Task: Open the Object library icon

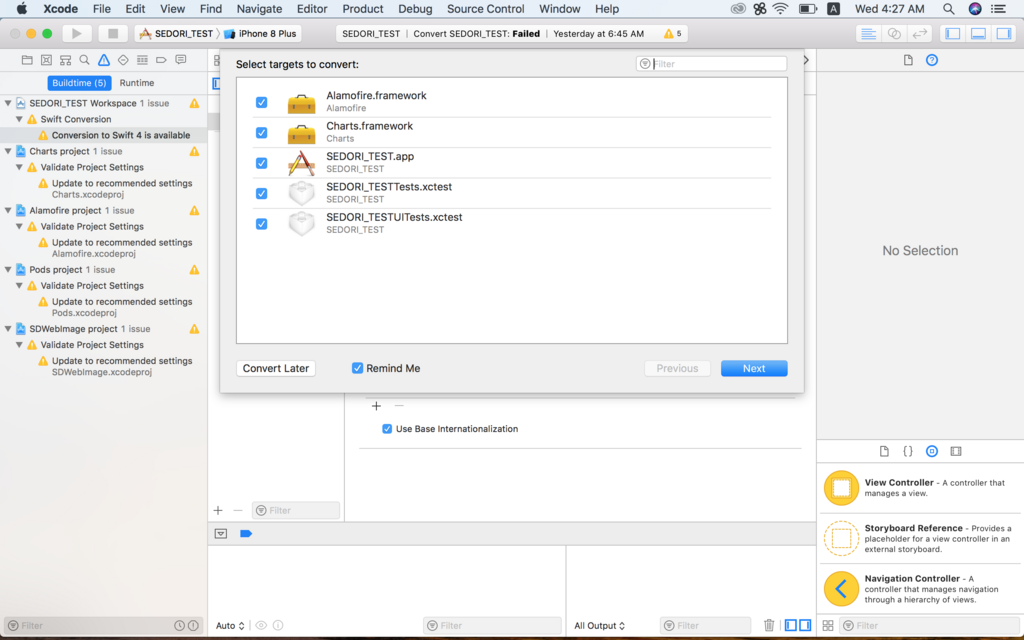Action: coord(932,451)
